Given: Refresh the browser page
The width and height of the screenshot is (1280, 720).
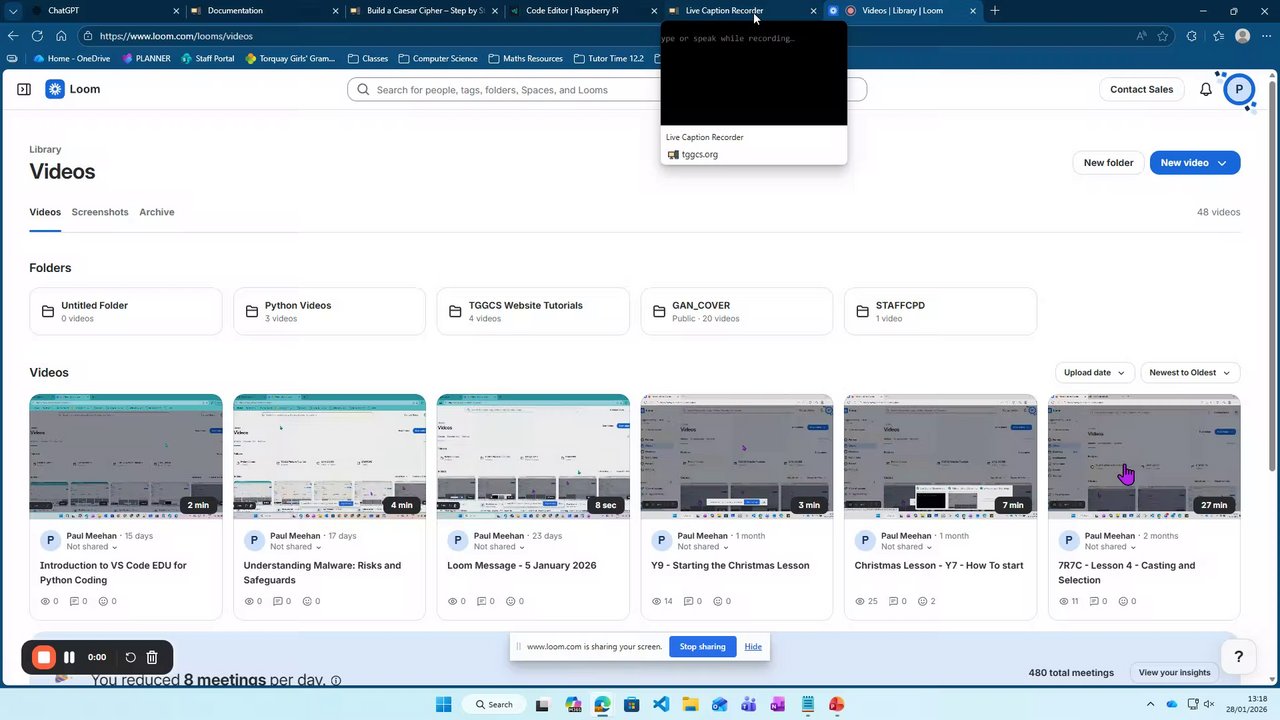Looking at the screenshot, I should click(37, 36).
